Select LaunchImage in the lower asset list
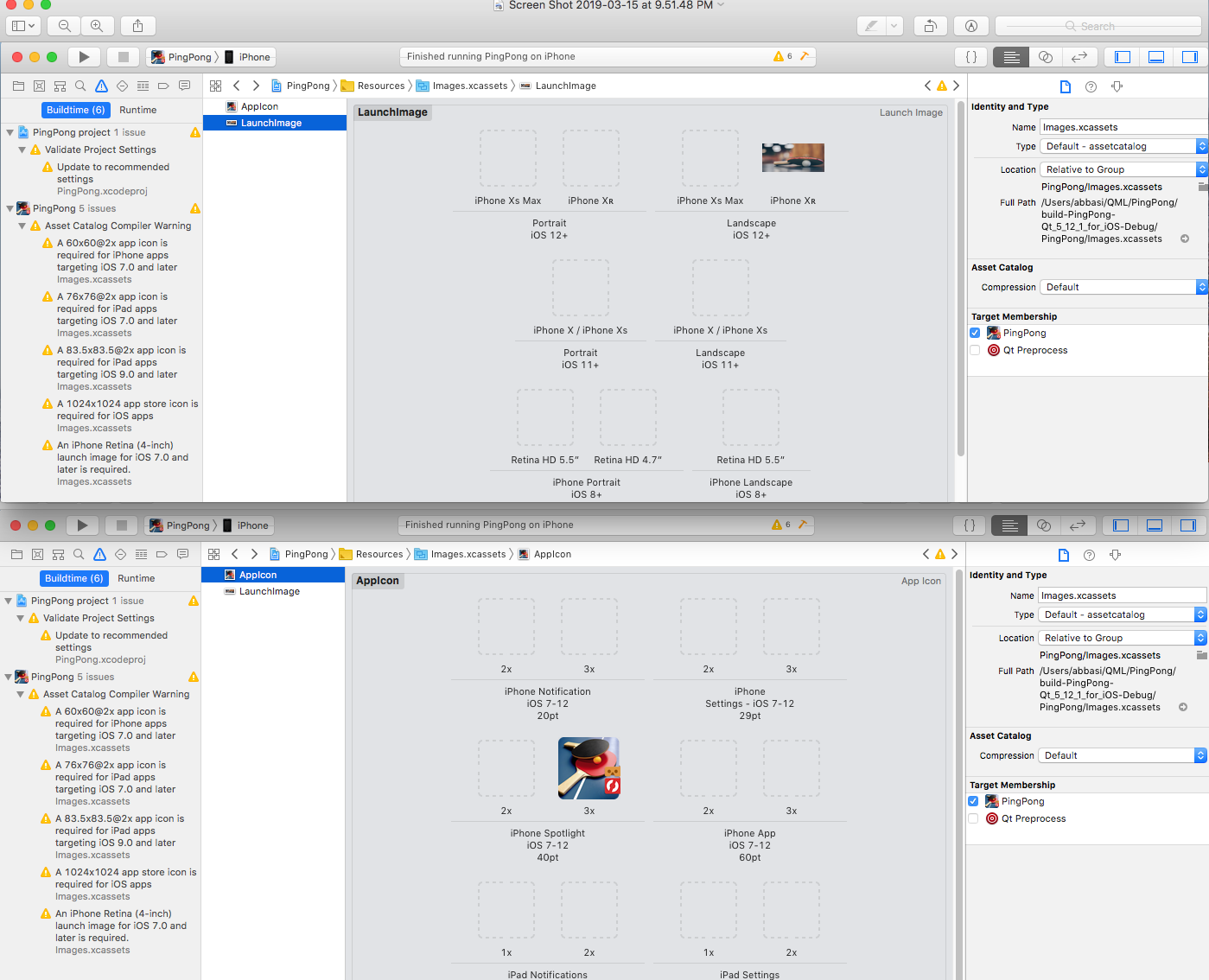Image resolution: width=1209 pixels, height=980 pixels. point(273,591)
